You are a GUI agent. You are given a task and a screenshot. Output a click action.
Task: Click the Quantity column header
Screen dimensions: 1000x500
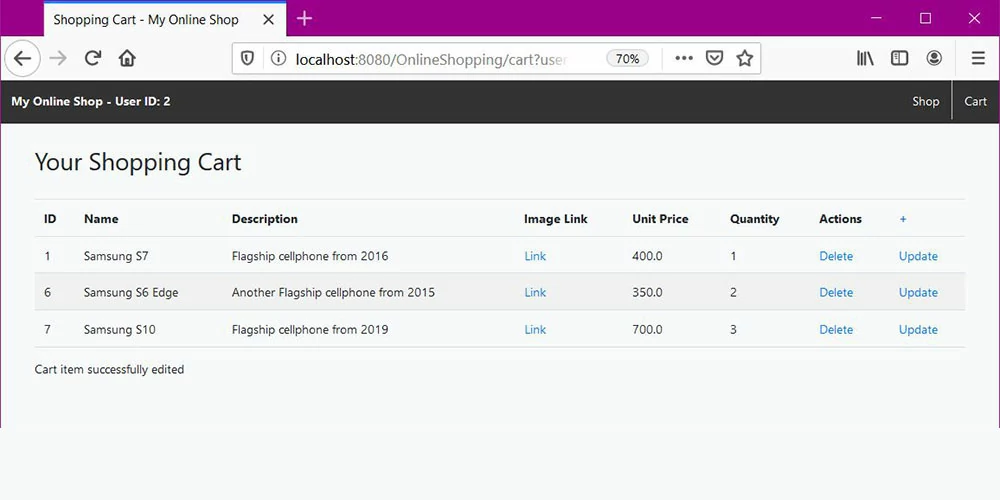pos(754,219)
